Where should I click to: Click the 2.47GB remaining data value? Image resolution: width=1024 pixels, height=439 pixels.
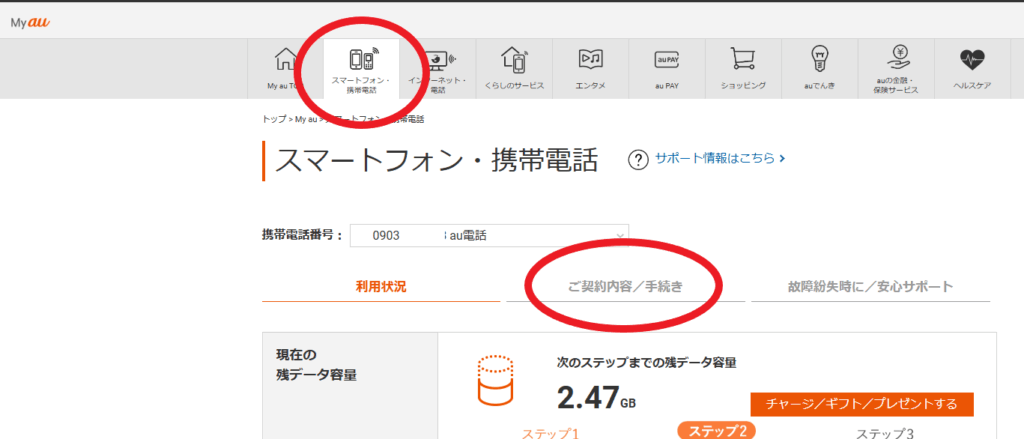596,396
